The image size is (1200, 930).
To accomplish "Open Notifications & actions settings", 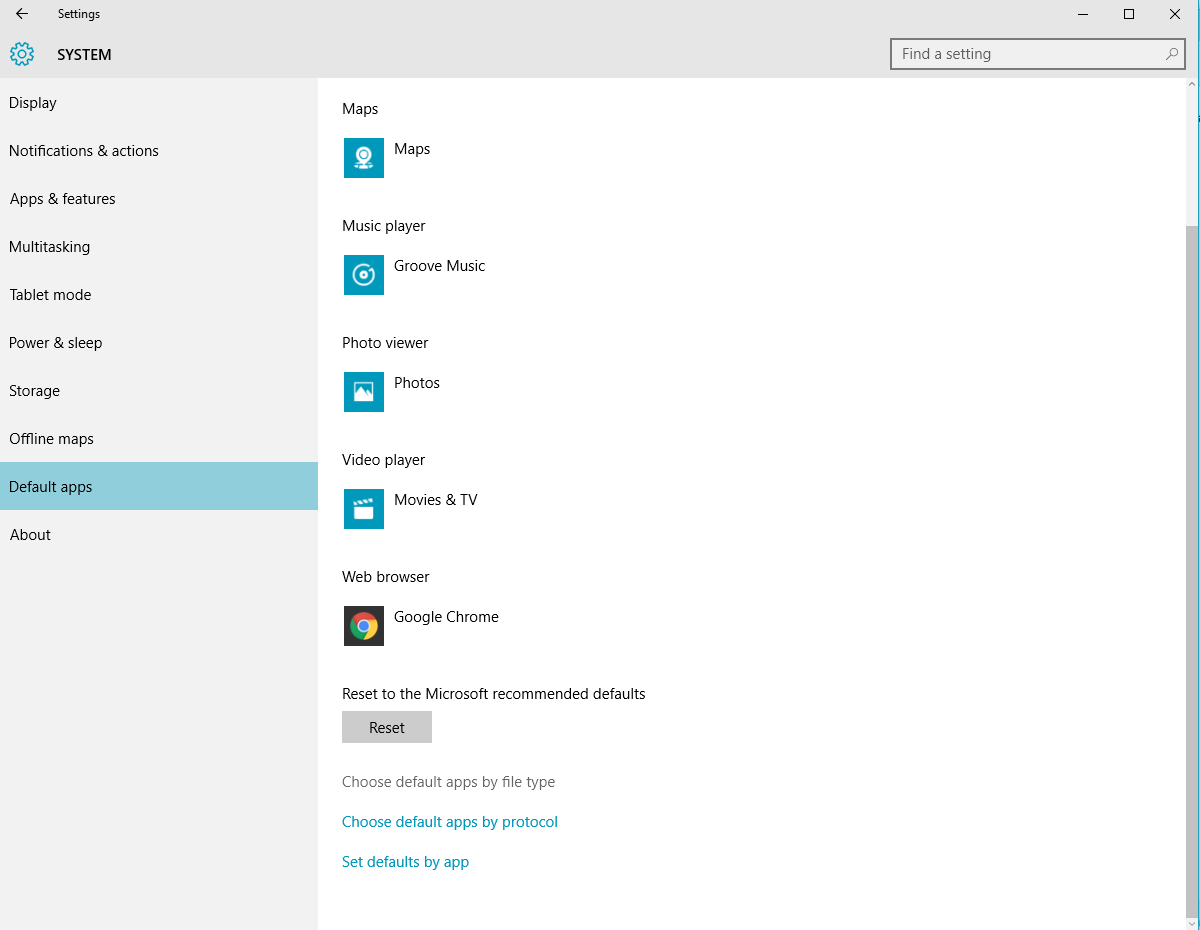I will tap(83, 150).
